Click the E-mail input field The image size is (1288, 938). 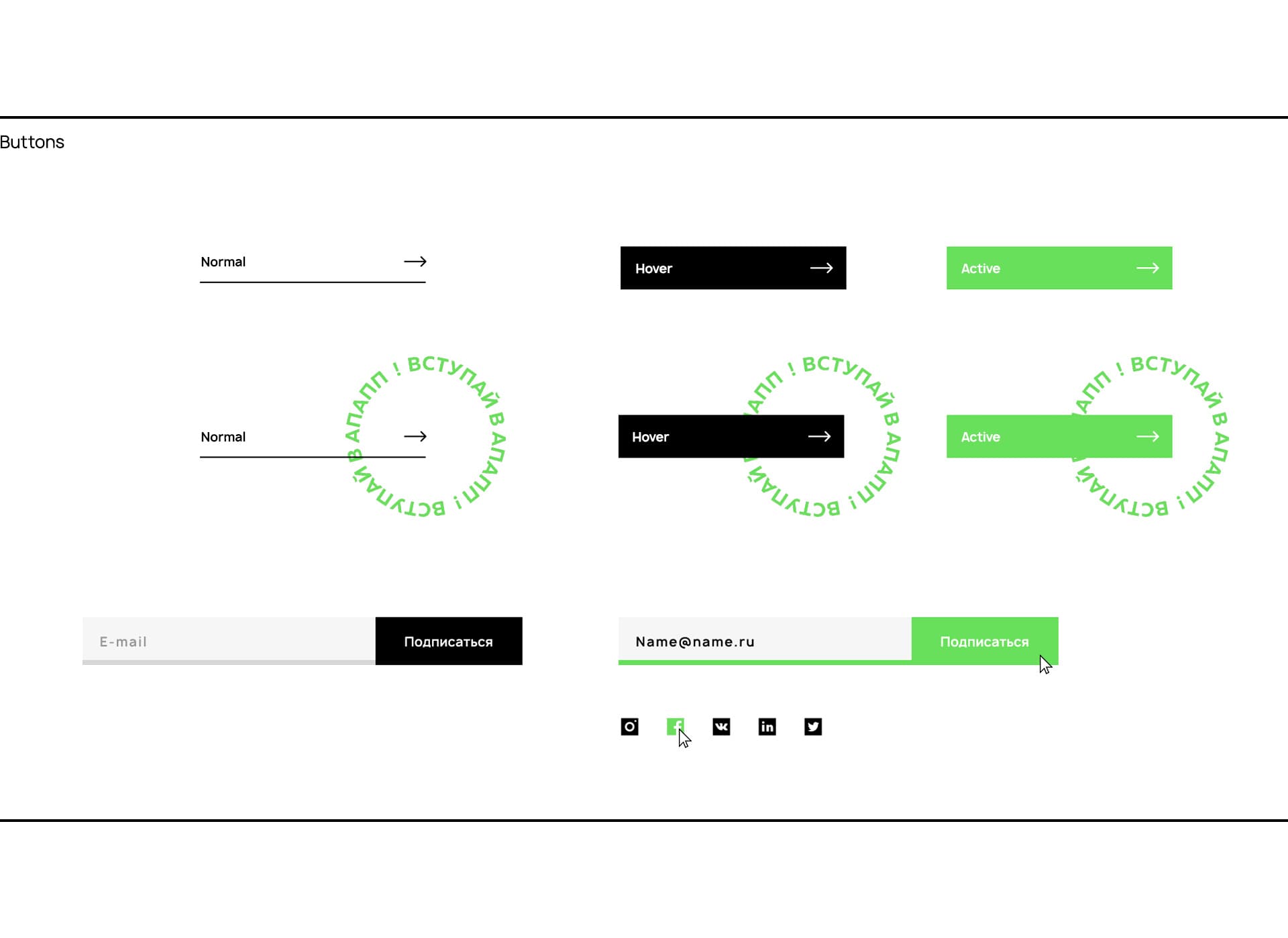[228, 640]
